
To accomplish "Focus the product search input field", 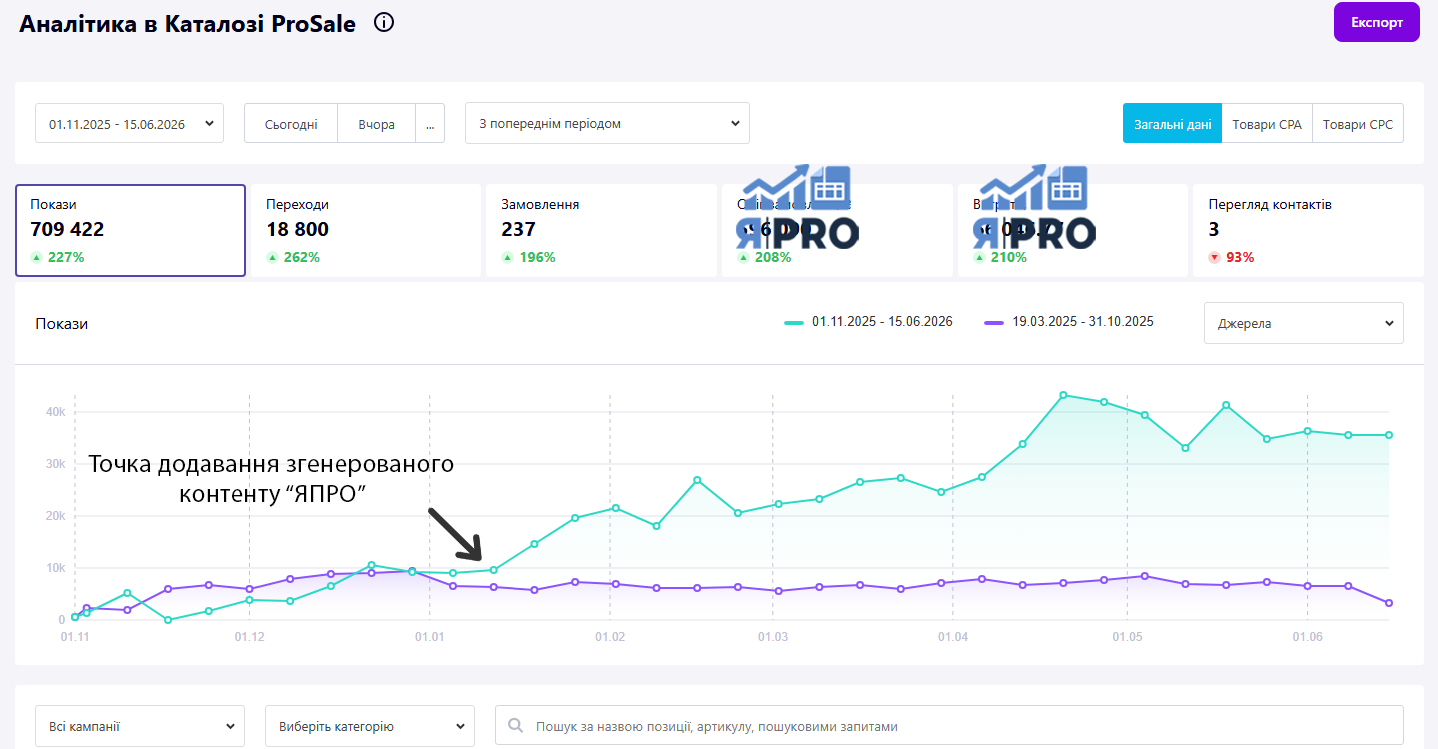I will tap(949, 726).
